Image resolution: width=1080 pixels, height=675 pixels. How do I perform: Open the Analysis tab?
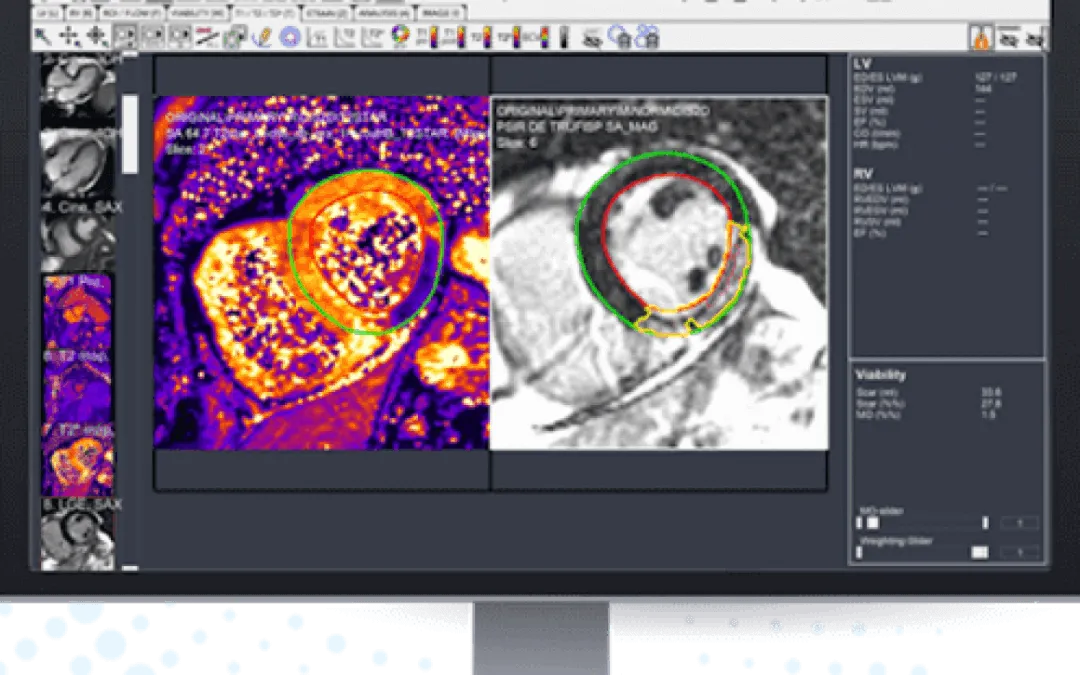(x=383, y=13)
